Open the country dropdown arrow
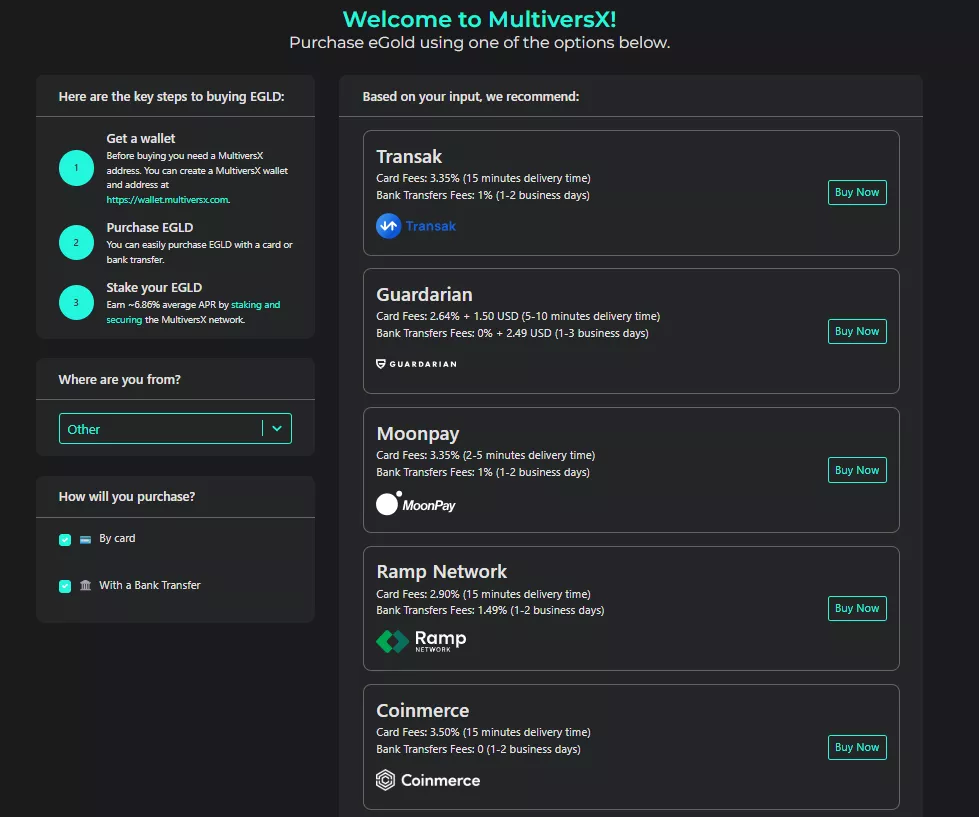Image resolution: width=979 pixels, height=817 pixels. 277,428
